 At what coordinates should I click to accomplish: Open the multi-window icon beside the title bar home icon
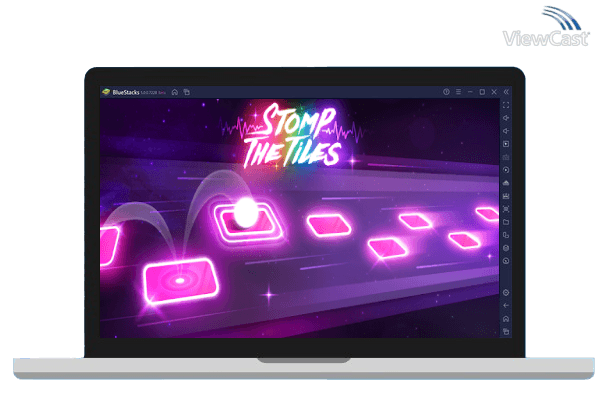pos(187,92)
